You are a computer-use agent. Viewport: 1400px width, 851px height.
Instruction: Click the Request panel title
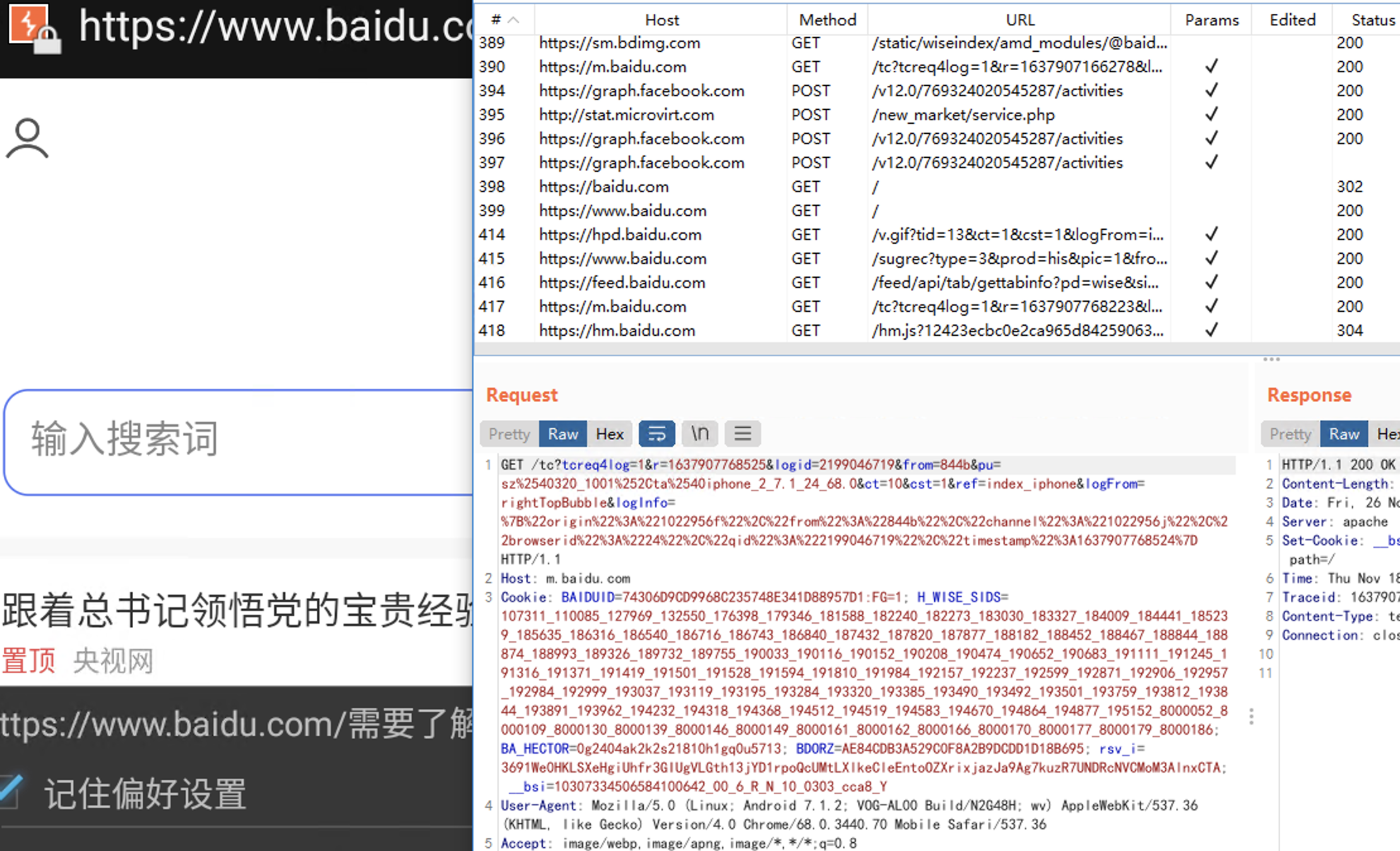[521, 395]
